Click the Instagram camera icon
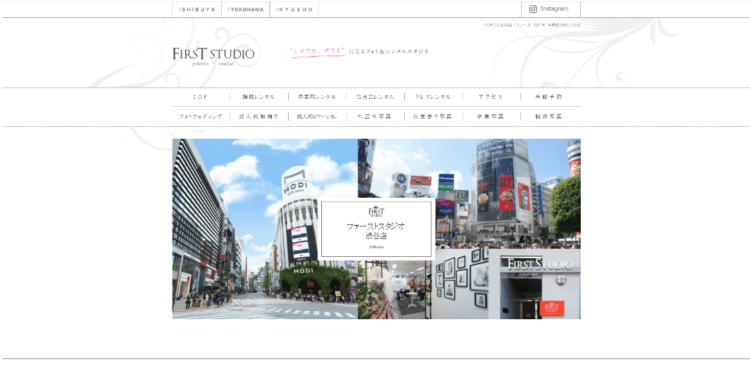Screen dimensions: 750x371 pos(533,9)
